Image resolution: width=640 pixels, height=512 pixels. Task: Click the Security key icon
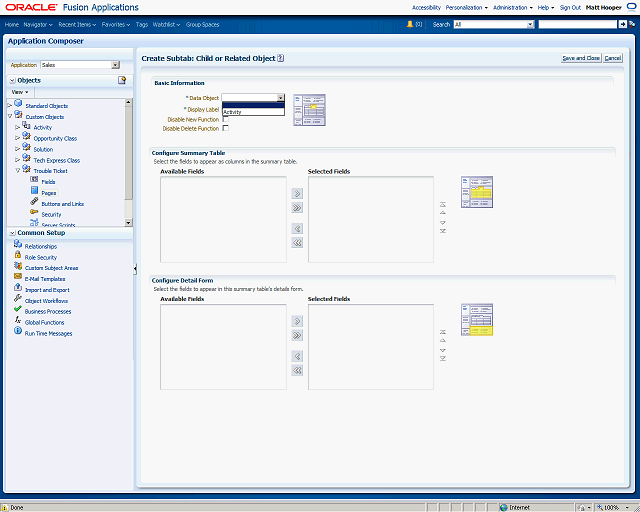tap(34, 212)
